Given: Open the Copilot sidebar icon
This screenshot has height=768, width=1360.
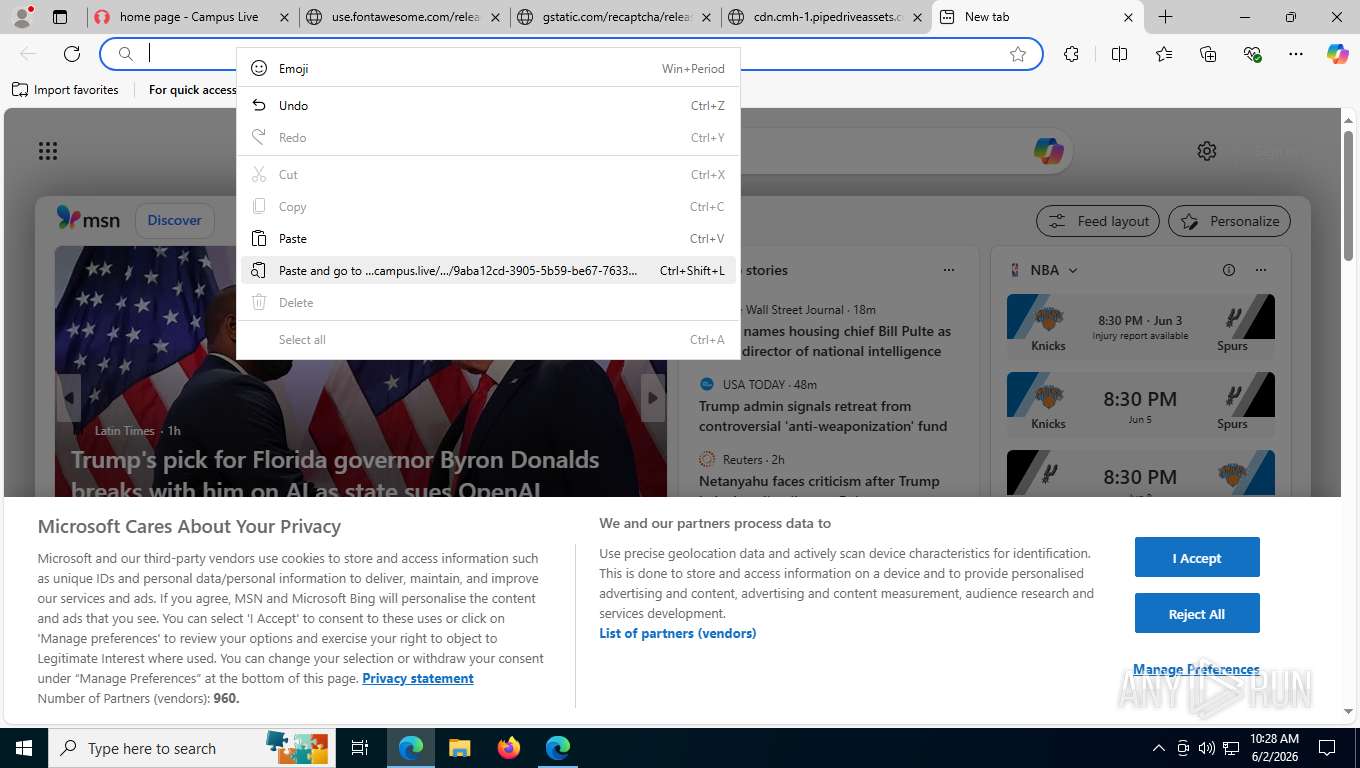Looking at the screenshot, I should click(1337, 54).
